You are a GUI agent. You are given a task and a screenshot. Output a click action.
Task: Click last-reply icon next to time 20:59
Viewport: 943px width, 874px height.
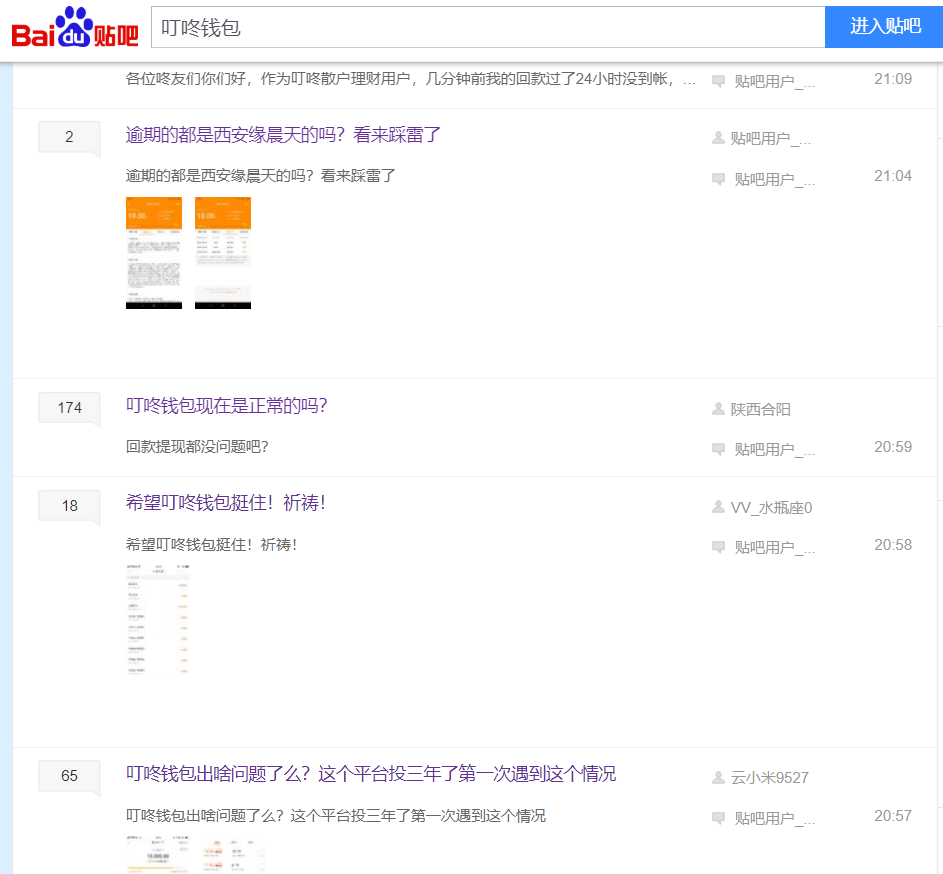[x=718, y=449]
